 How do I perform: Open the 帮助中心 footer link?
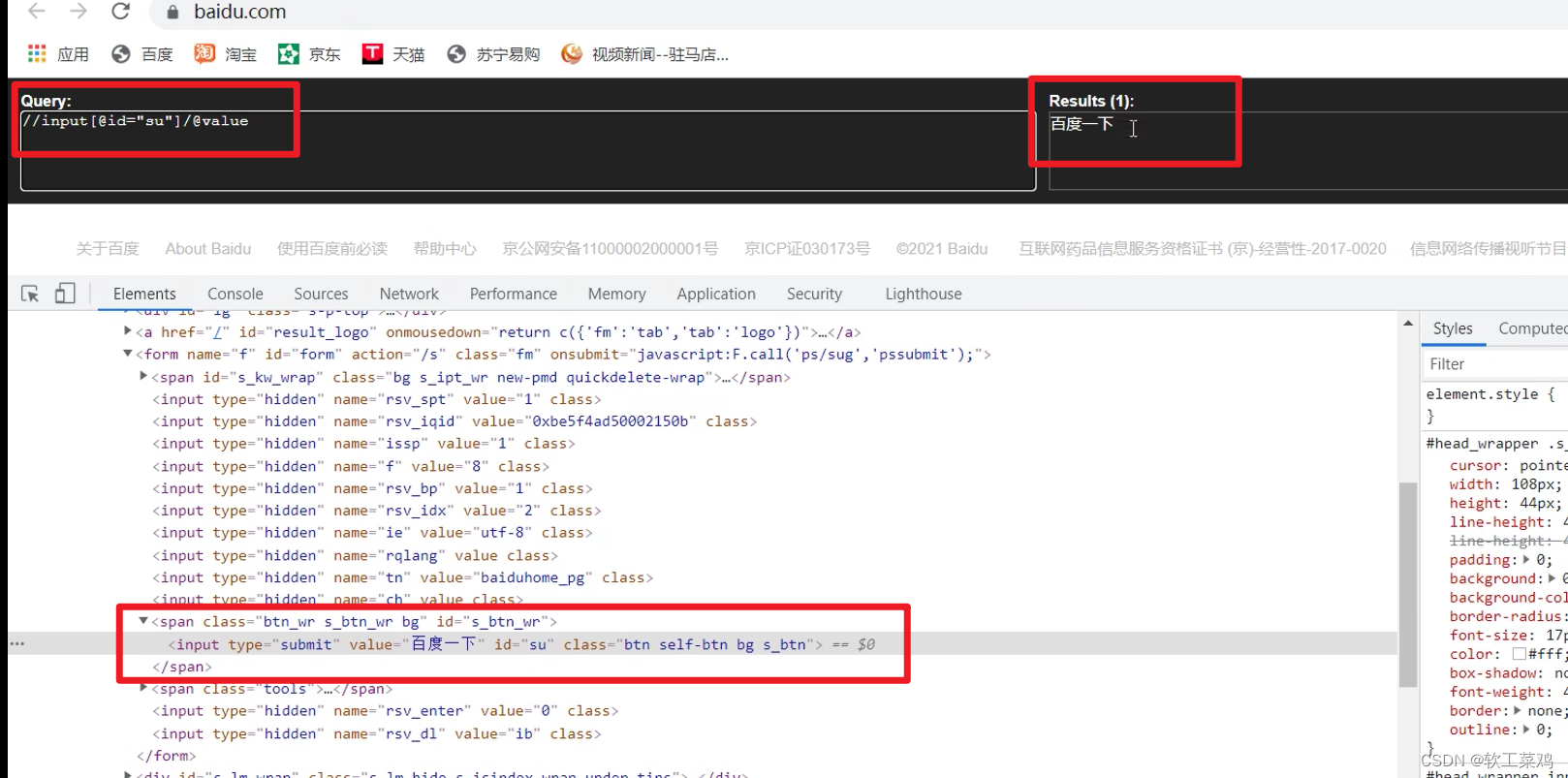pos(445,249)
